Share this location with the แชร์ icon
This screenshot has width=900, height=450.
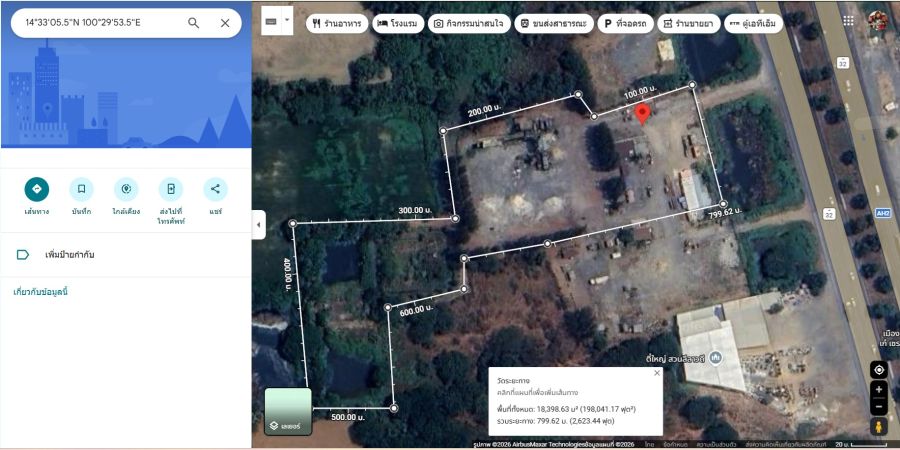215,189
